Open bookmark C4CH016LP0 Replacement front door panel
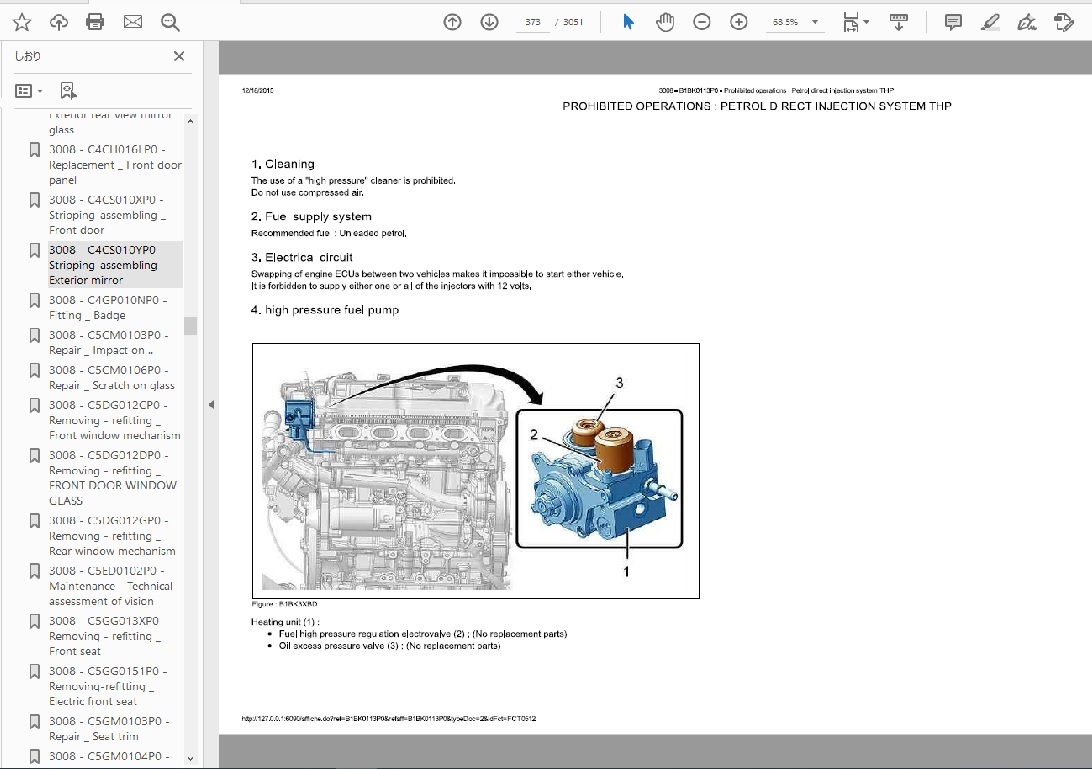 (115, 164)
